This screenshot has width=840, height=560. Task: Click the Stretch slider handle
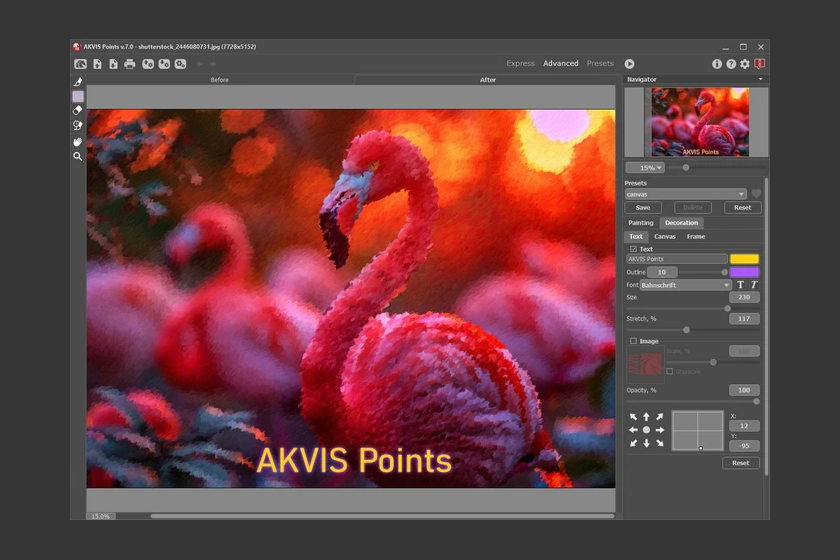pos(686,330)
